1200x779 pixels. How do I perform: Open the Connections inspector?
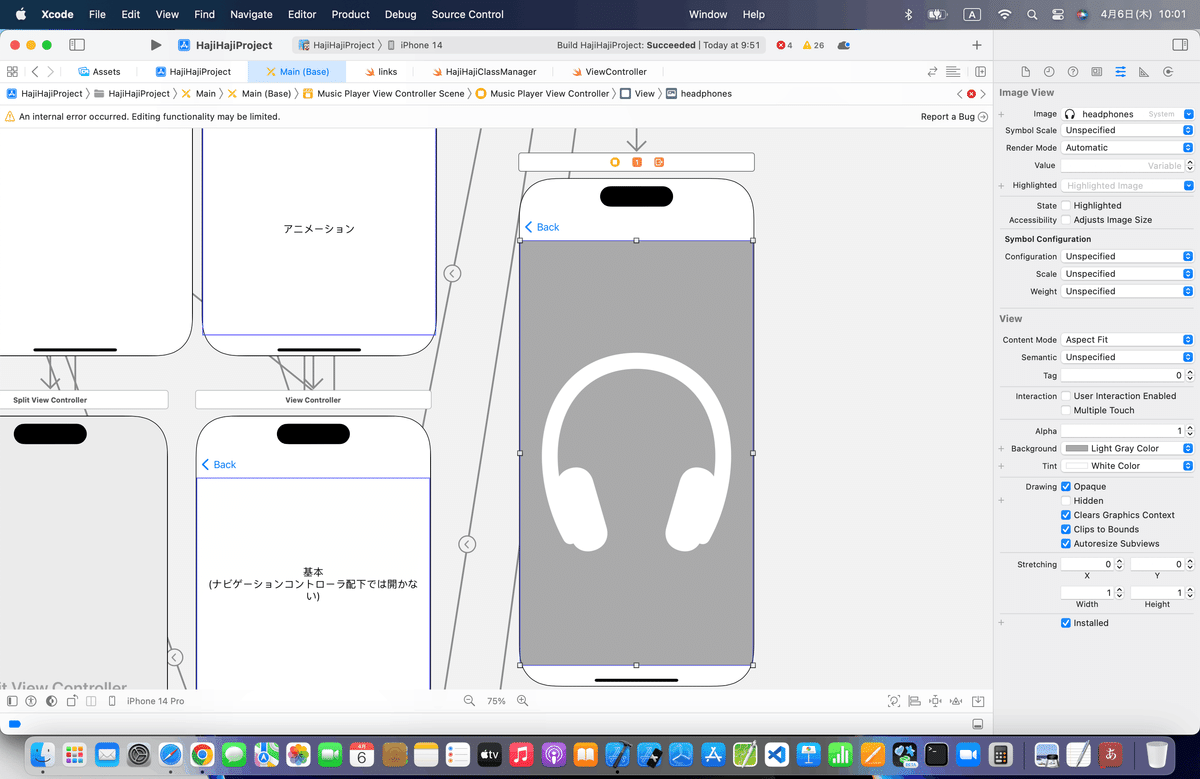click(x=1167, y=72)
